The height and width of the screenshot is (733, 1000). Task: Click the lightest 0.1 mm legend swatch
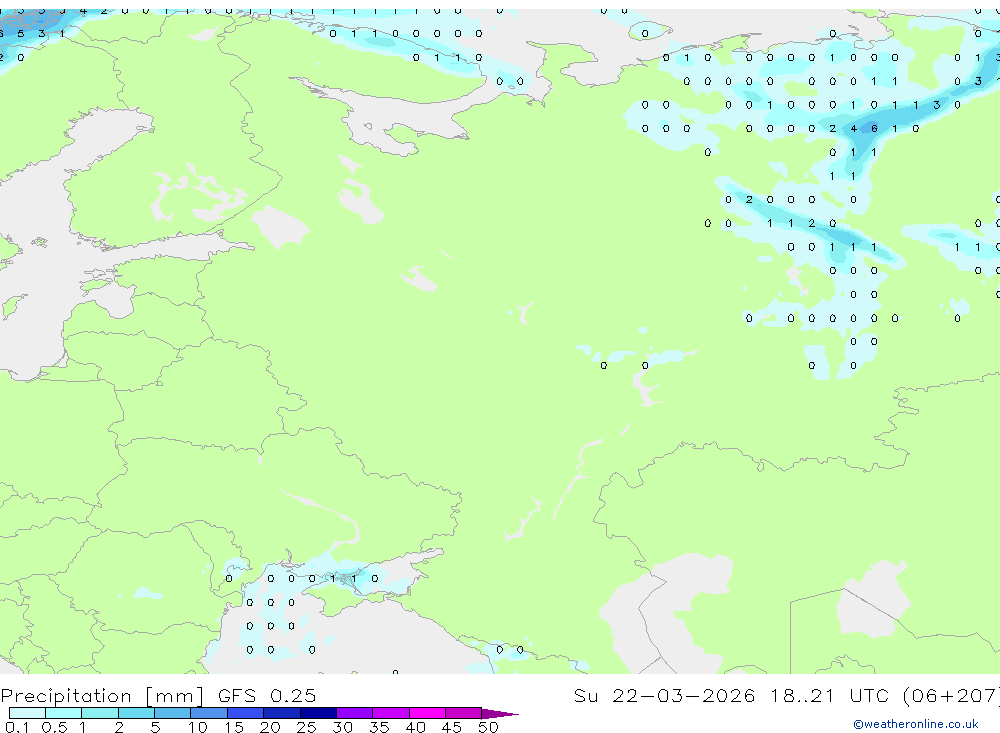(27, 713)
